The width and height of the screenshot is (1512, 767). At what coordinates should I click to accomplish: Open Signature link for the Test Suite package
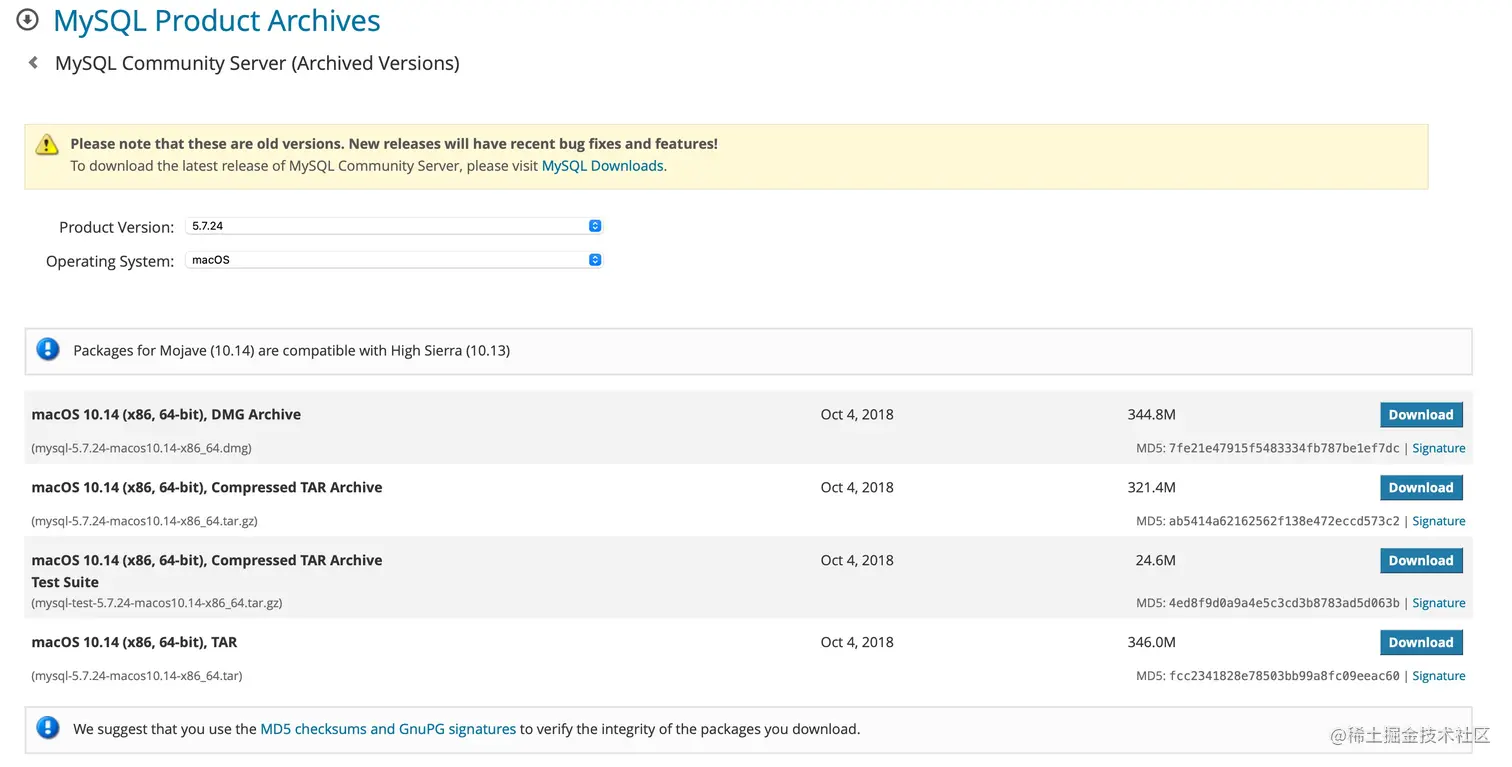(1439, 603)
